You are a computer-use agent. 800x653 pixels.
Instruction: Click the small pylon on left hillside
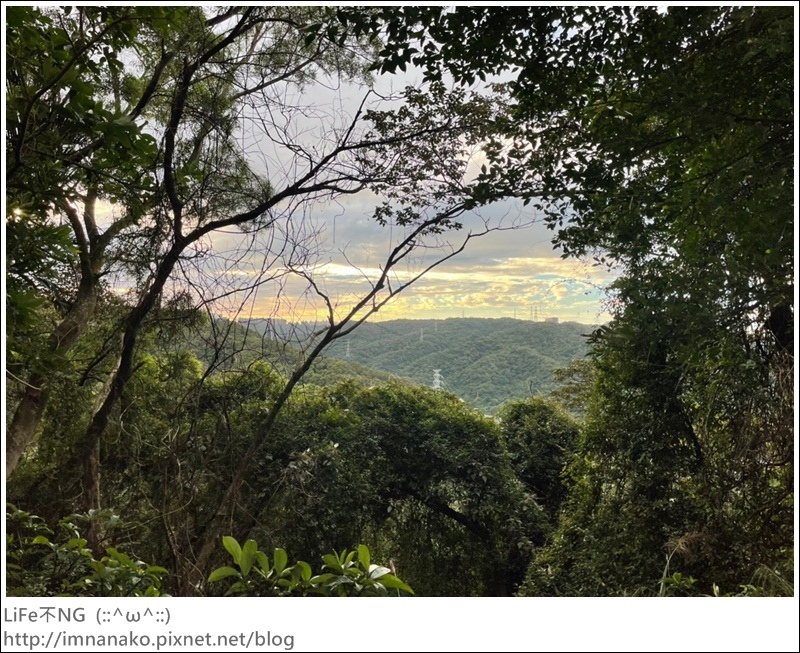348,349
